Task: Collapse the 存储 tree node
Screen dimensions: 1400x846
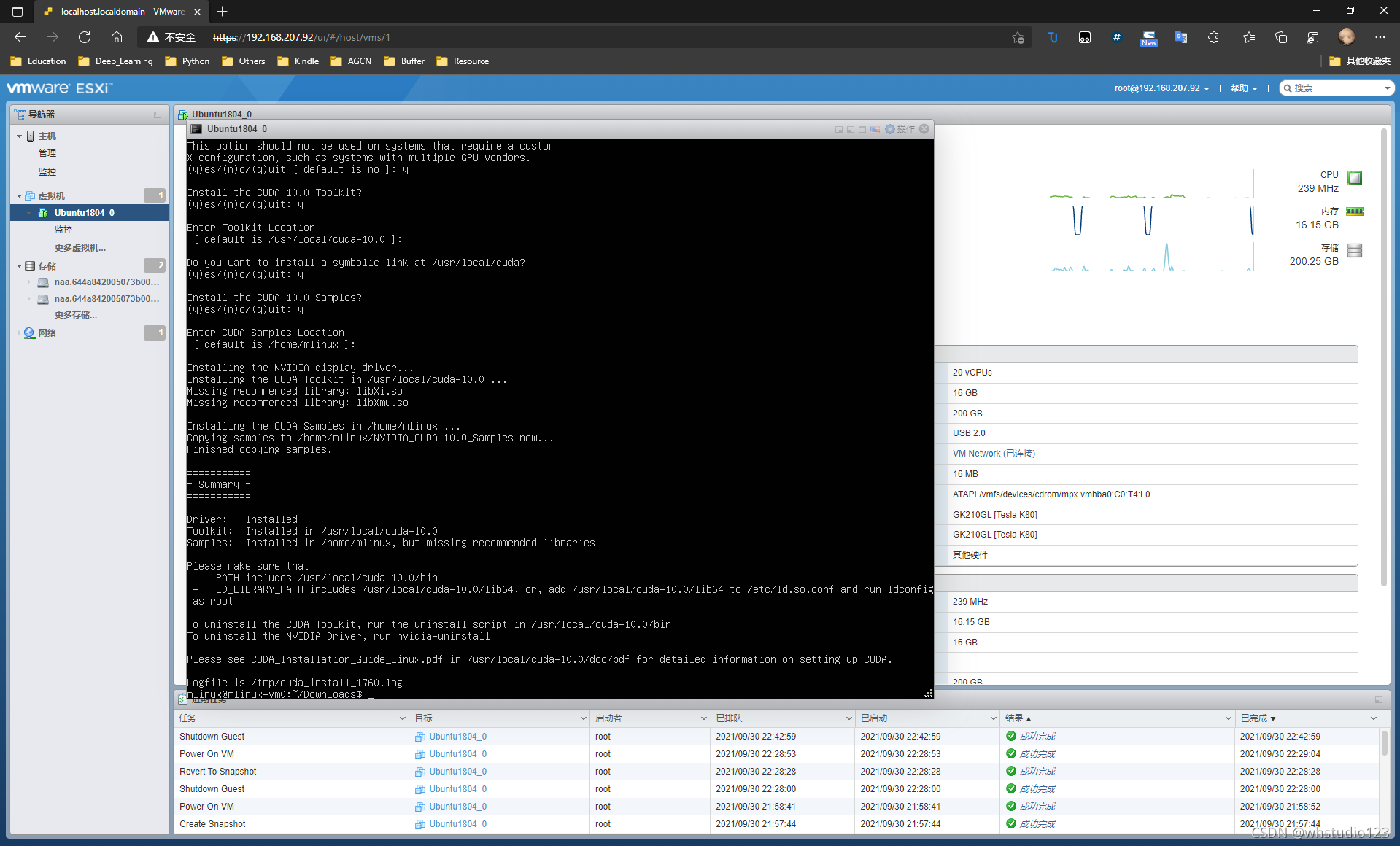Action: (19, 265)
